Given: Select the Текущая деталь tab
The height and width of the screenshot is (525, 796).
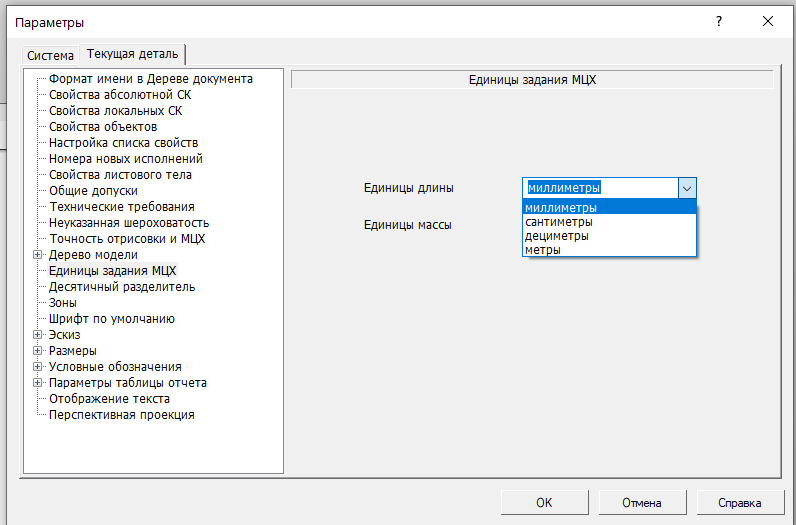Looking at the screenshot, I should 133,54.
